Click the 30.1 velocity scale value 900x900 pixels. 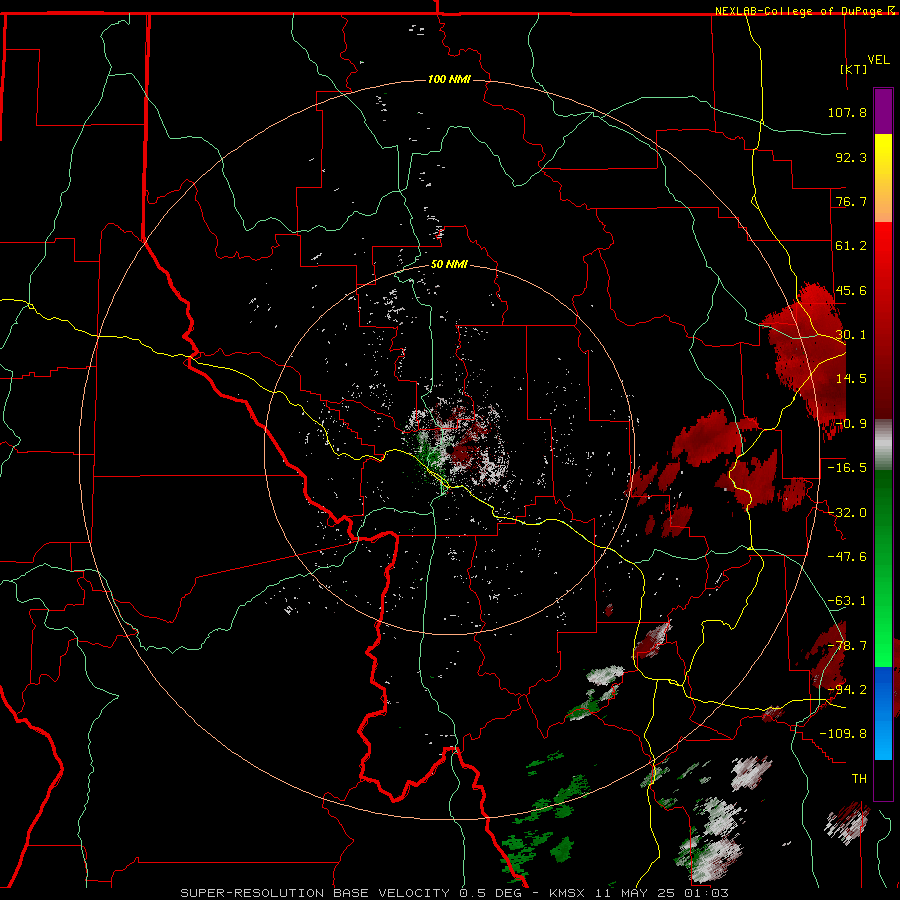click(851, 335)
